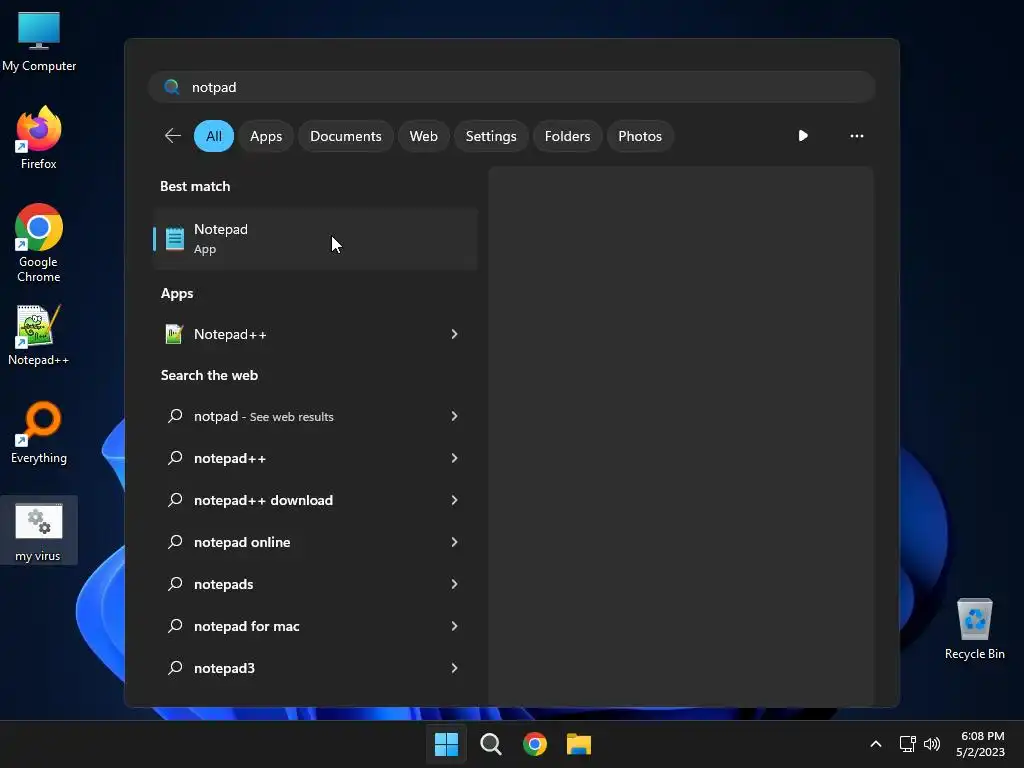Select the 'notepad++ download' web suggestion
The height and width of the screenshot is (768, 1024).
pos(315,500)
